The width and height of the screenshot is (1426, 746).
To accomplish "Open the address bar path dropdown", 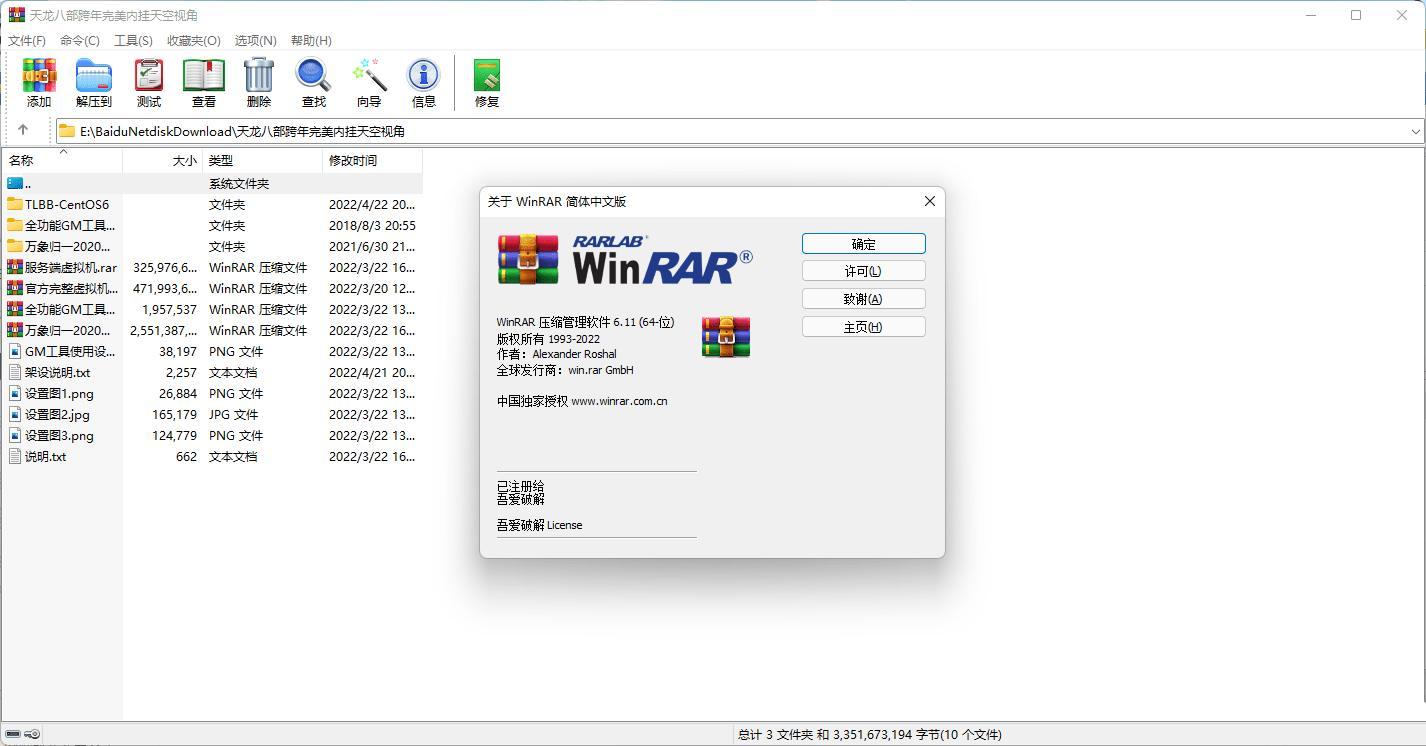I will [1415, 130].
